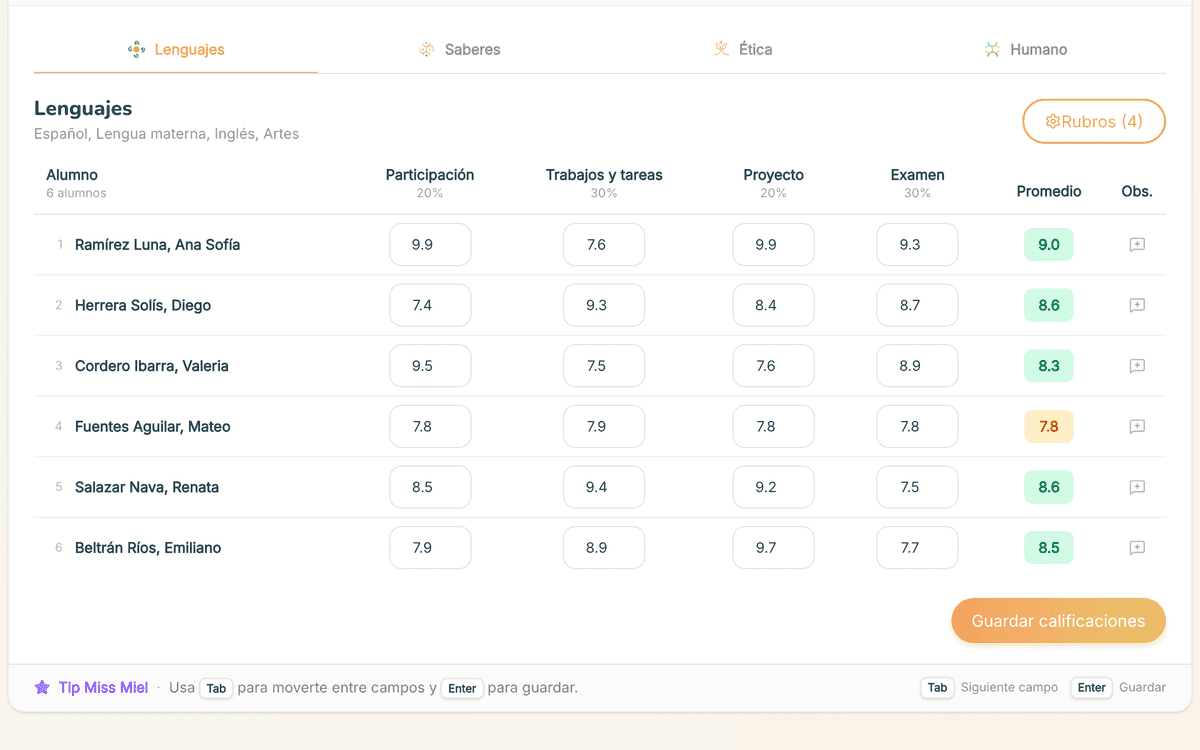Edit Renata's Trabajos y tareas grade 9.4
Screen dimensions: 1200x750
tap(604, 487)
